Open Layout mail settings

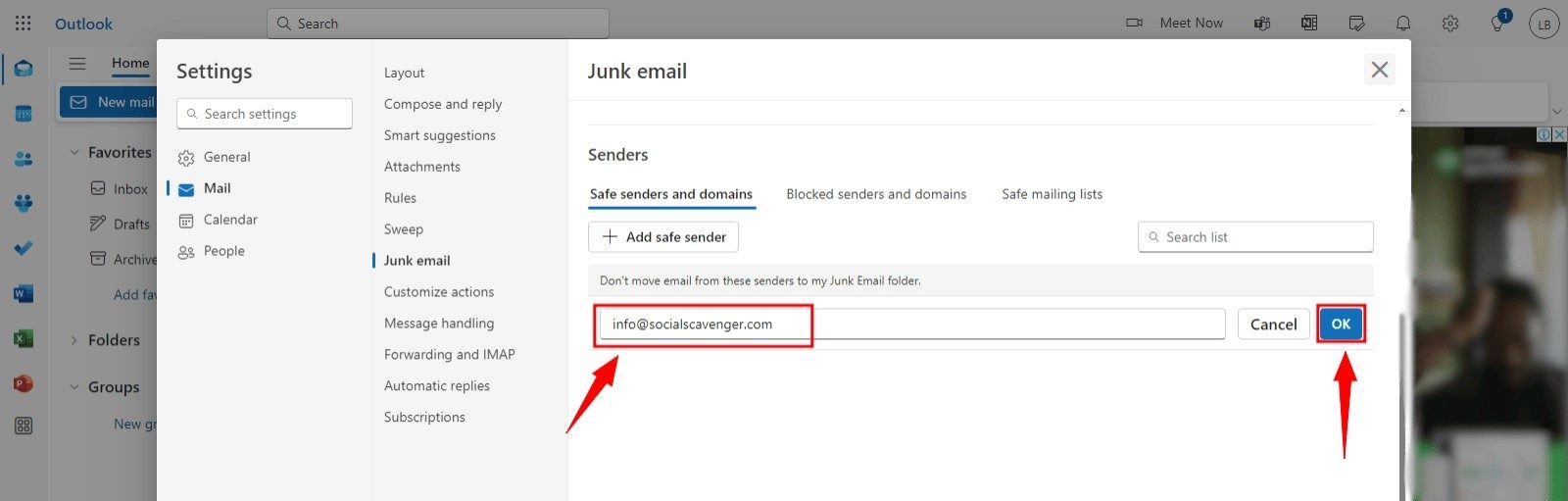(x=404, y=73)
